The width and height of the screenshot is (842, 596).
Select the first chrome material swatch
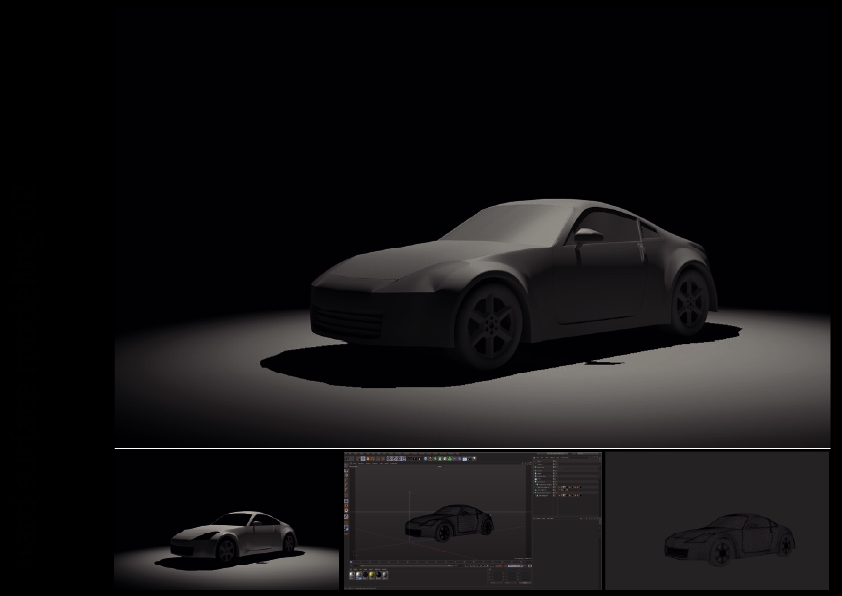pos(352,575)
